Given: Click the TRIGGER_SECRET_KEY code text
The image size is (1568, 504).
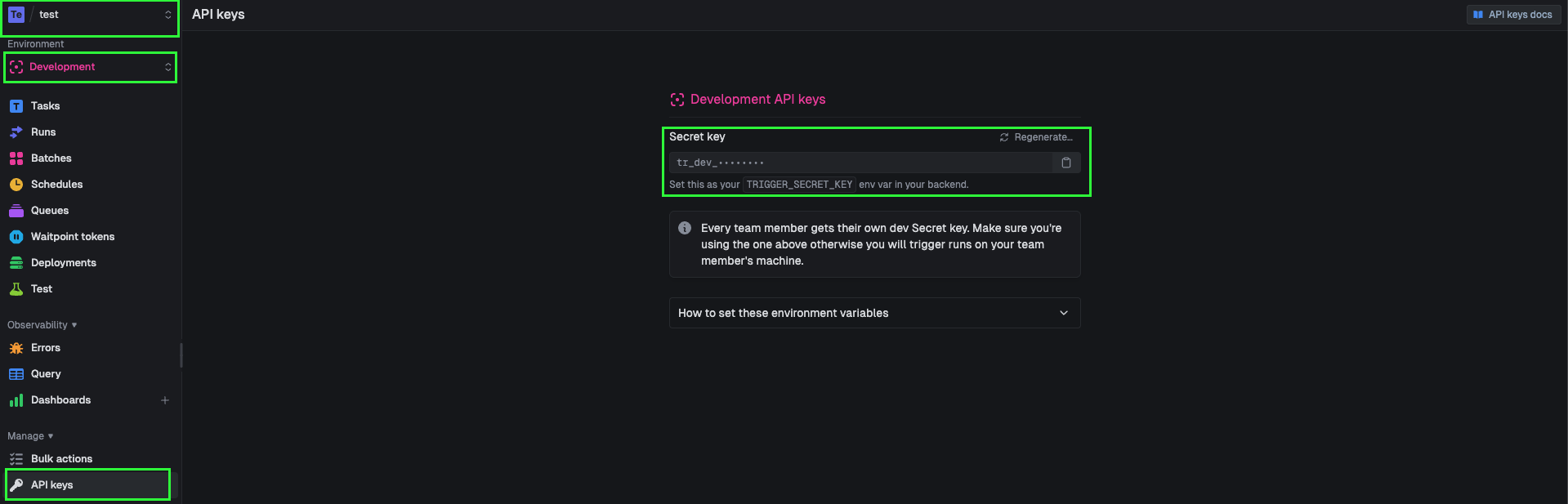Looking at the screenshot, I should click(799, 185).
